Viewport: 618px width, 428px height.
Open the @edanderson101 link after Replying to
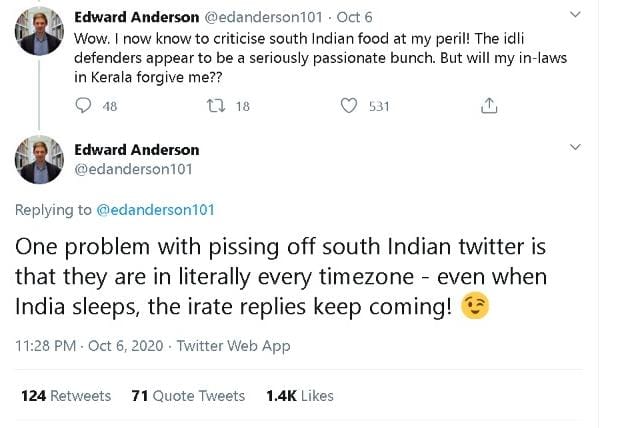tap(154, 210)
